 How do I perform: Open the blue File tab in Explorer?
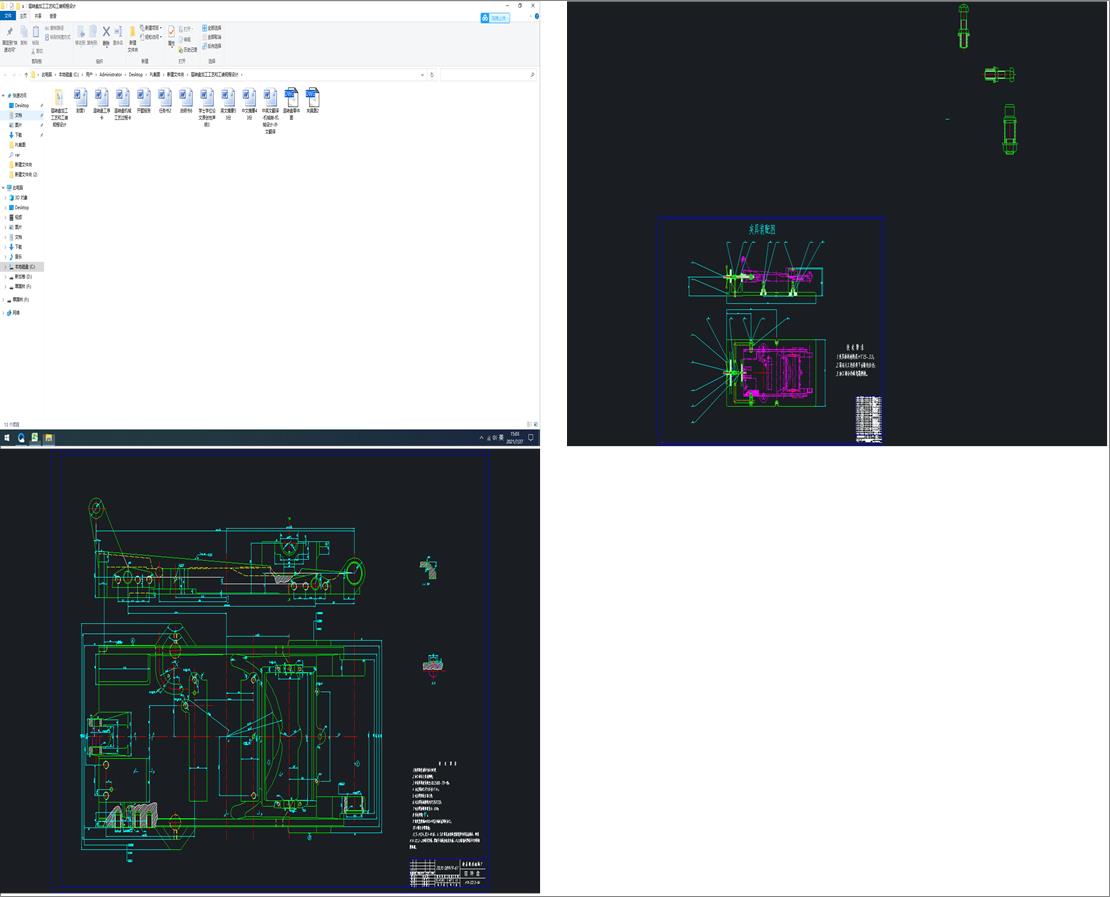pyautogui.click(x=8, y=16)
